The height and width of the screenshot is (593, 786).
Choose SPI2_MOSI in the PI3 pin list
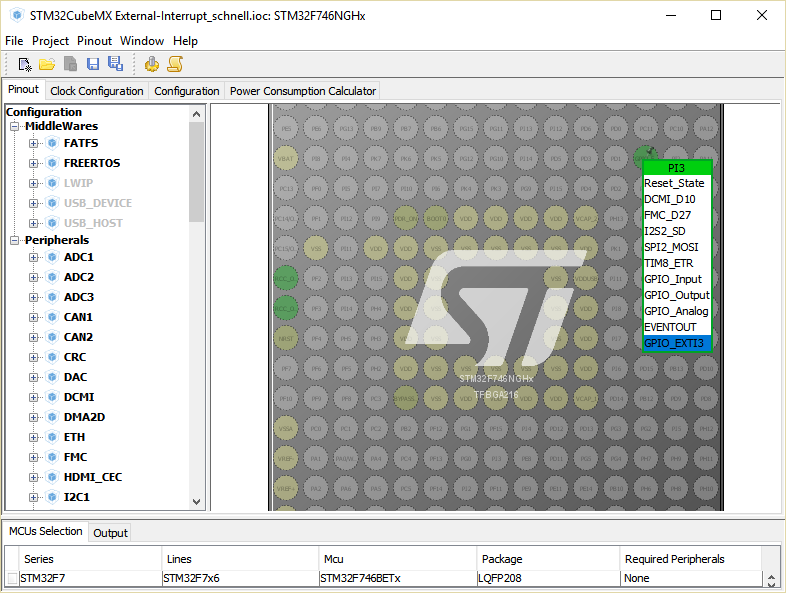point(677,247)
